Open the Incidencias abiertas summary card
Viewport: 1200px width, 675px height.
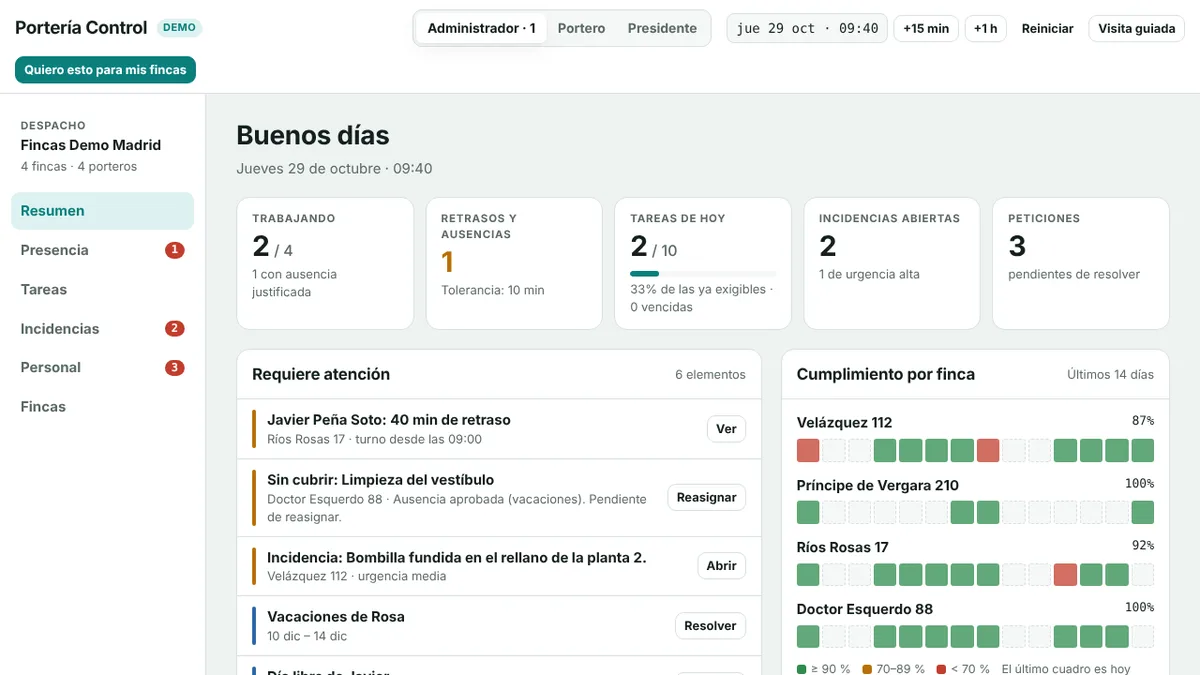coord(892,263)
